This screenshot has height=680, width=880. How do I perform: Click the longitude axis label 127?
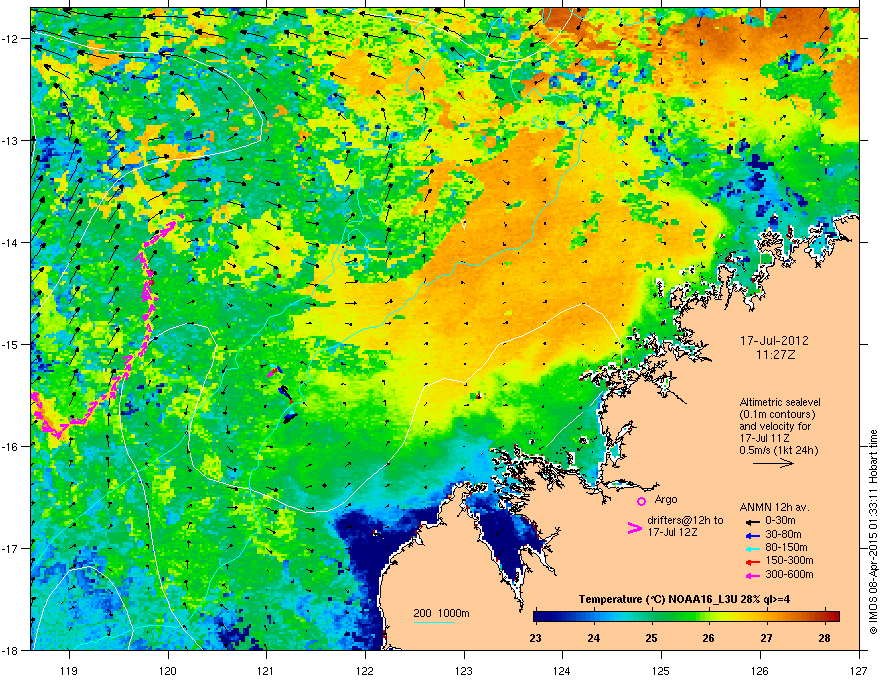point(859,670)
